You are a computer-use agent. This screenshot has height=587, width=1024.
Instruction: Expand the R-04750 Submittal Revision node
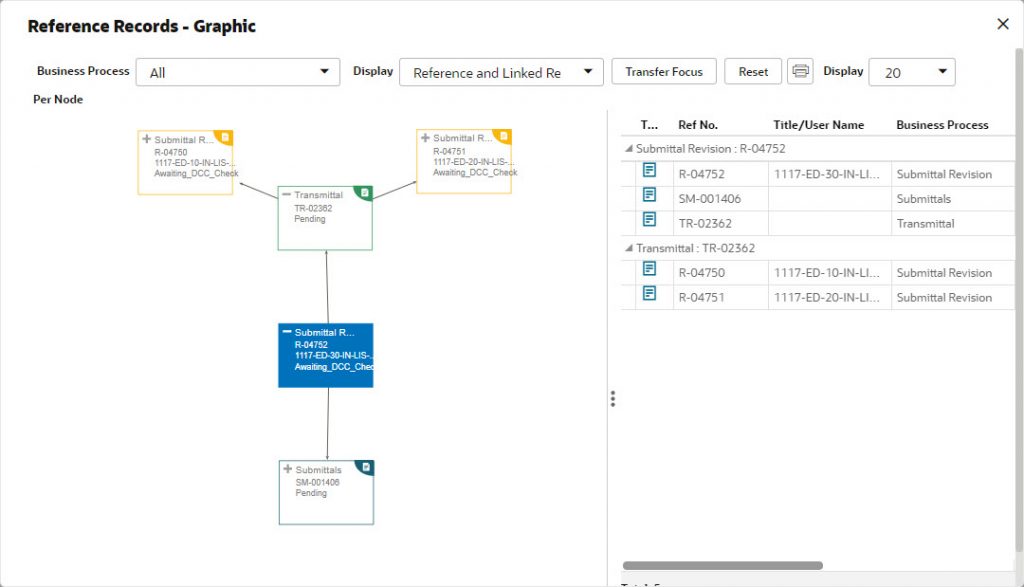[147, 139]
